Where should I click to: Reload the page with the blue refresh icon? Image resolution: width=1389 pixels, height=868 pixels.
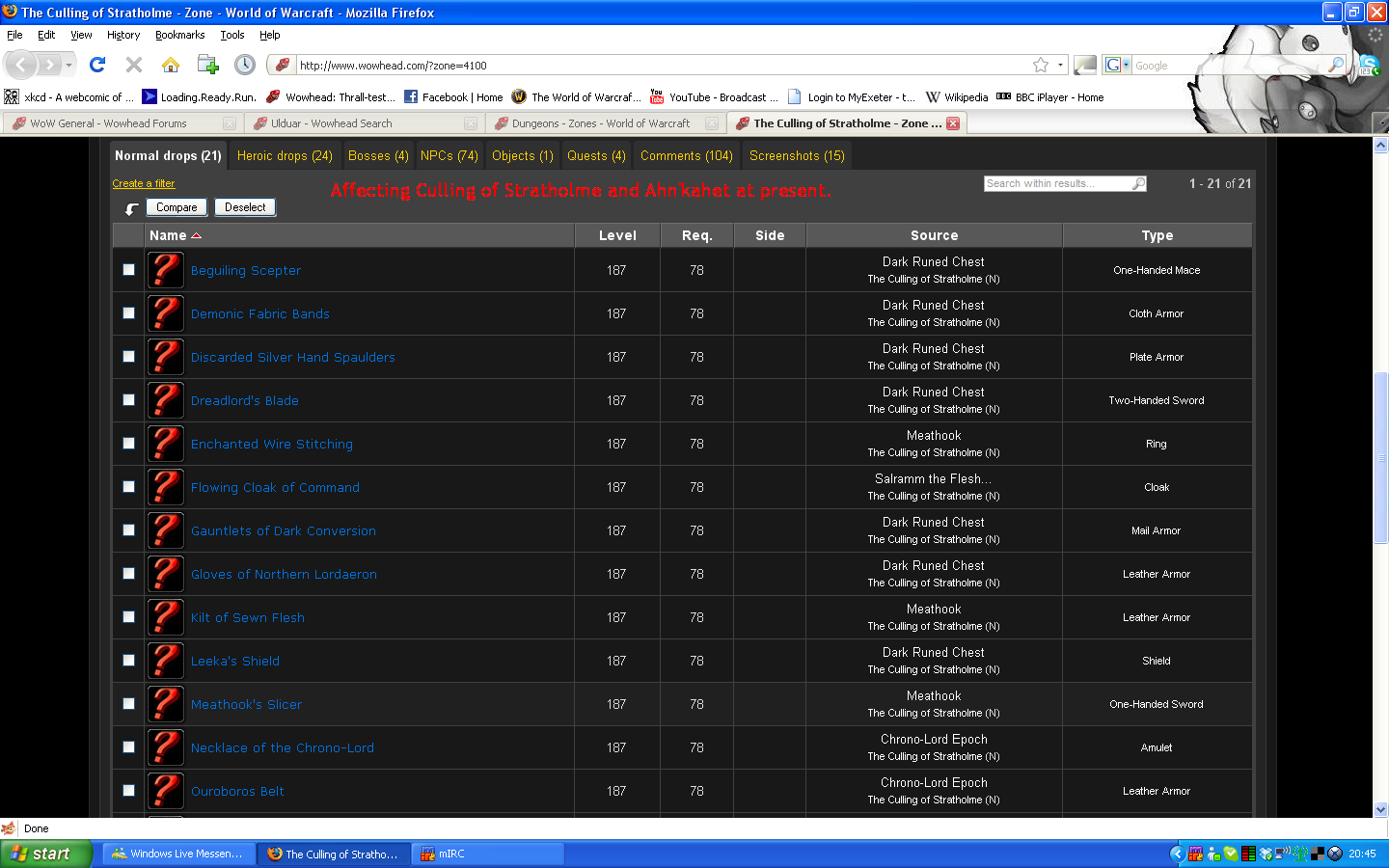click(x=97, y=65)
